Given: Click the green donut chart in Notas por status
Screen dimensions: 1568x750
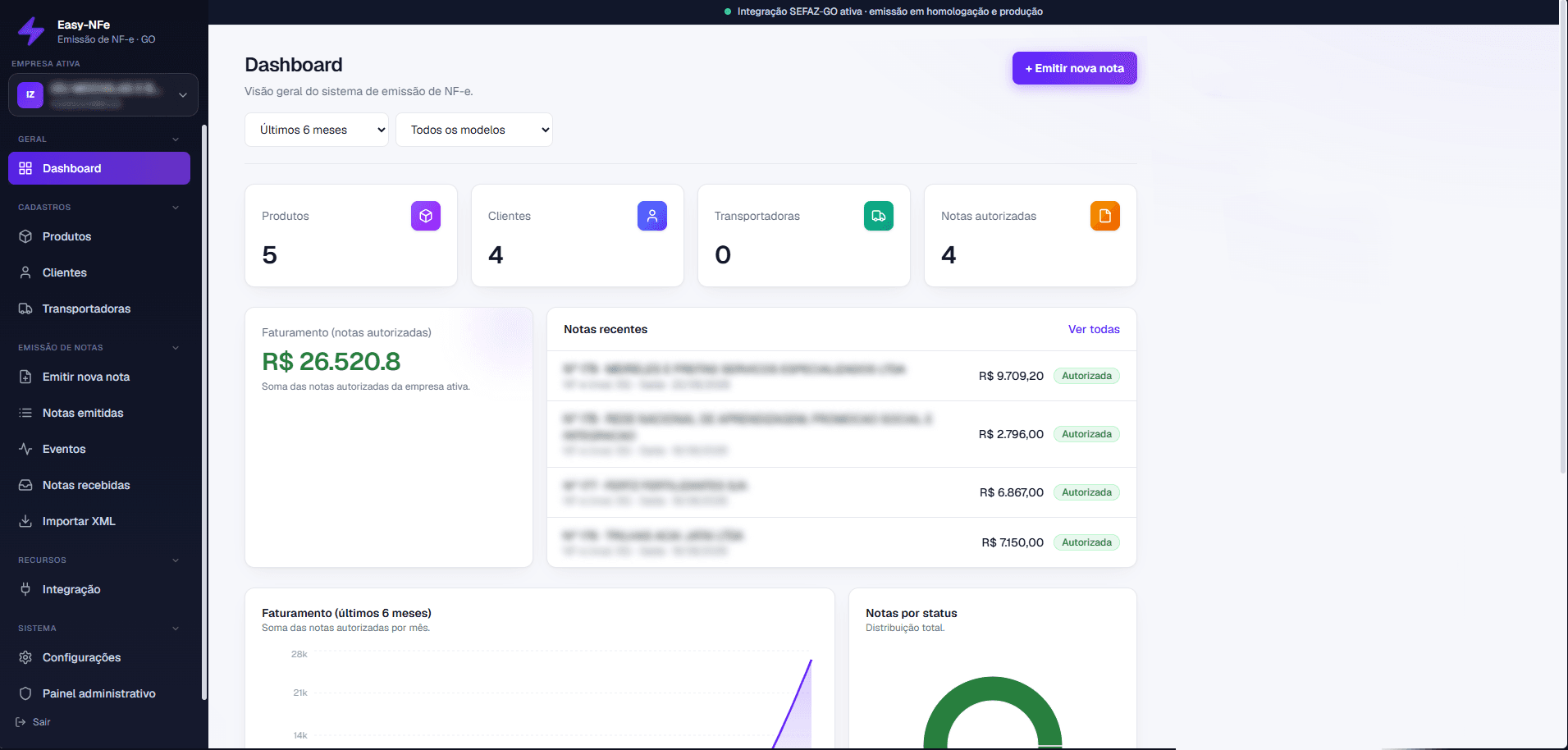Looking at the screenshot, I should [x=993, y=711].
